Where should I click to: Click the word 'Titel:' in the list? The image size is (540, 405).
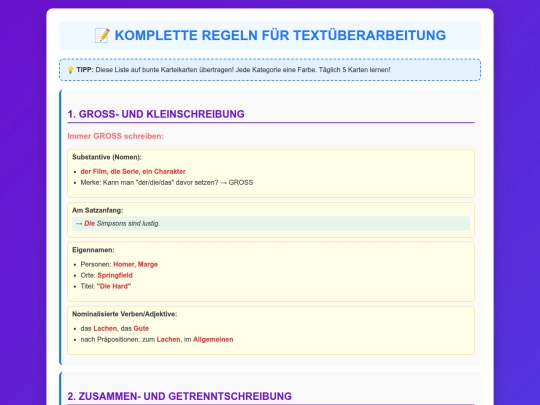click(x=88, y=286)
